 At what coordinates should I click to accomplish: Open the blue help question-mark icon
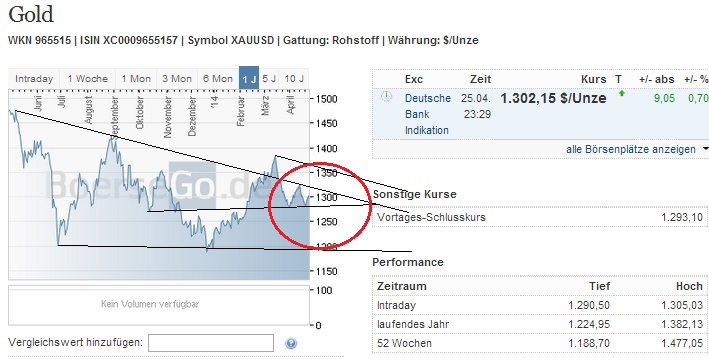tap(291, 343)
